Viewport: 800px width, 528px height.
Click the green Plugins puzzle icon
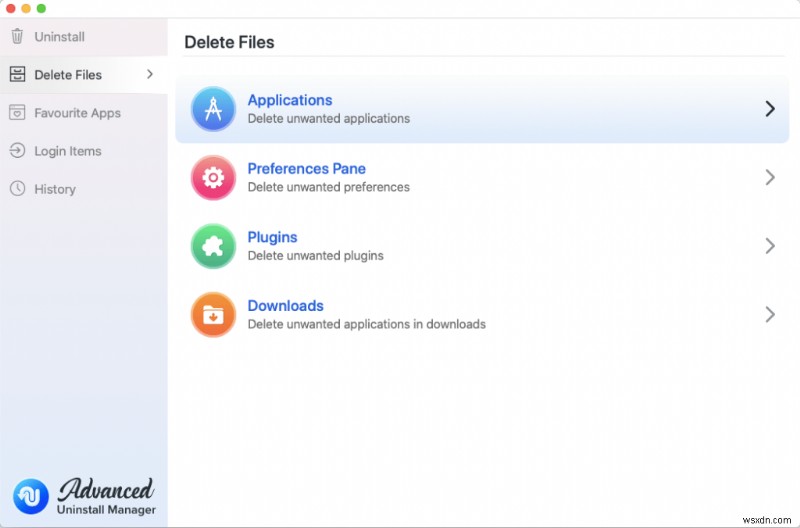(213, 246)
